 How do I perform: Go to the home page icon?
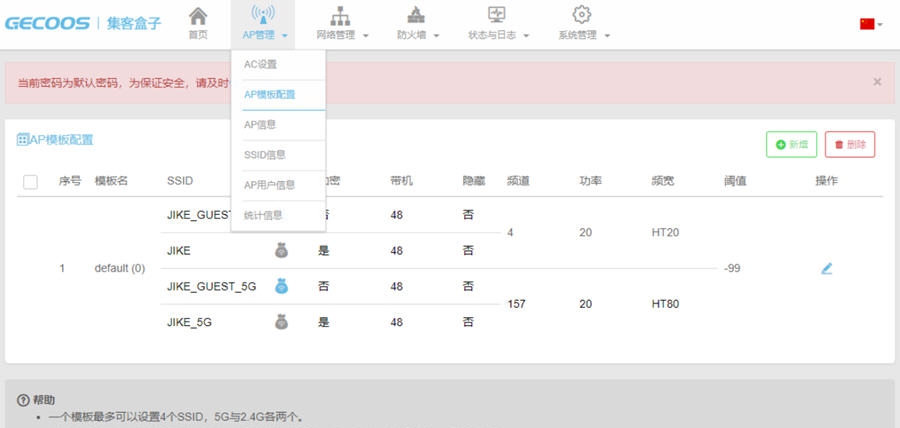coord(198,15)
